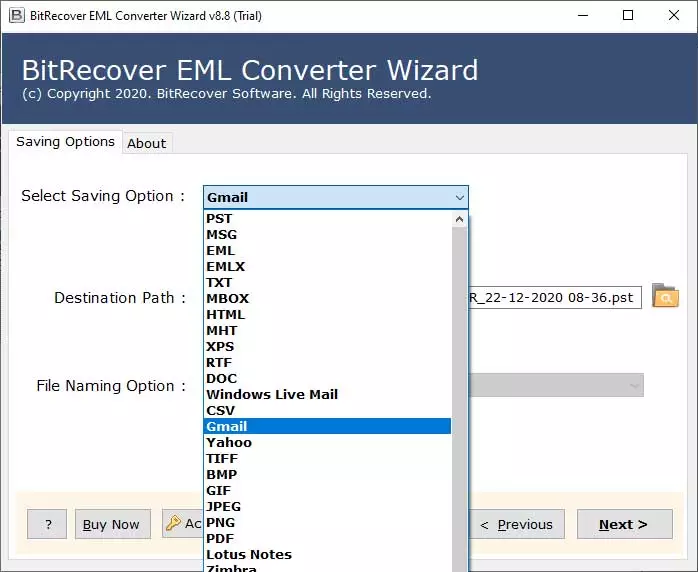Viewport: 698px width, 572px height.
Task: Pick Windows Live Mail from the list
Action: tap(272, 394)
